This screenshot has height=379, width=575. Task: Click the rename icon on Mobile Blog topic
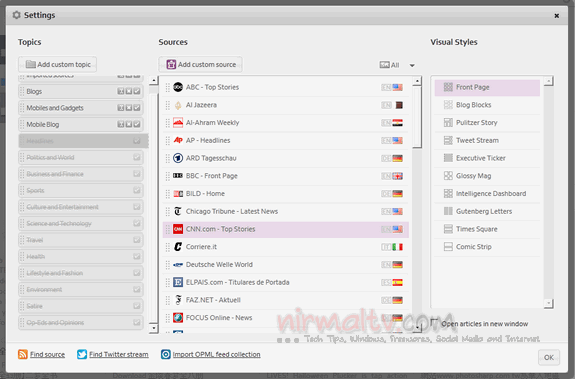(x=121, y=124)
